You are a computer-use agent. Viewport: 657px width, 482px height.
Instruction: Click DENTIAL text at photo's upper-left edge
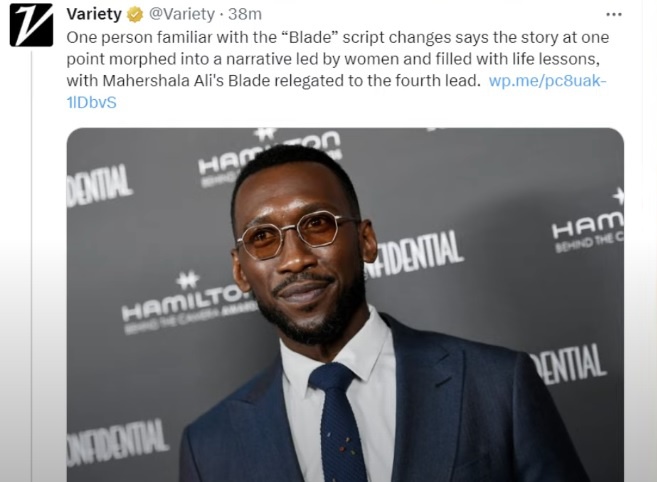[x=99, y=185]
